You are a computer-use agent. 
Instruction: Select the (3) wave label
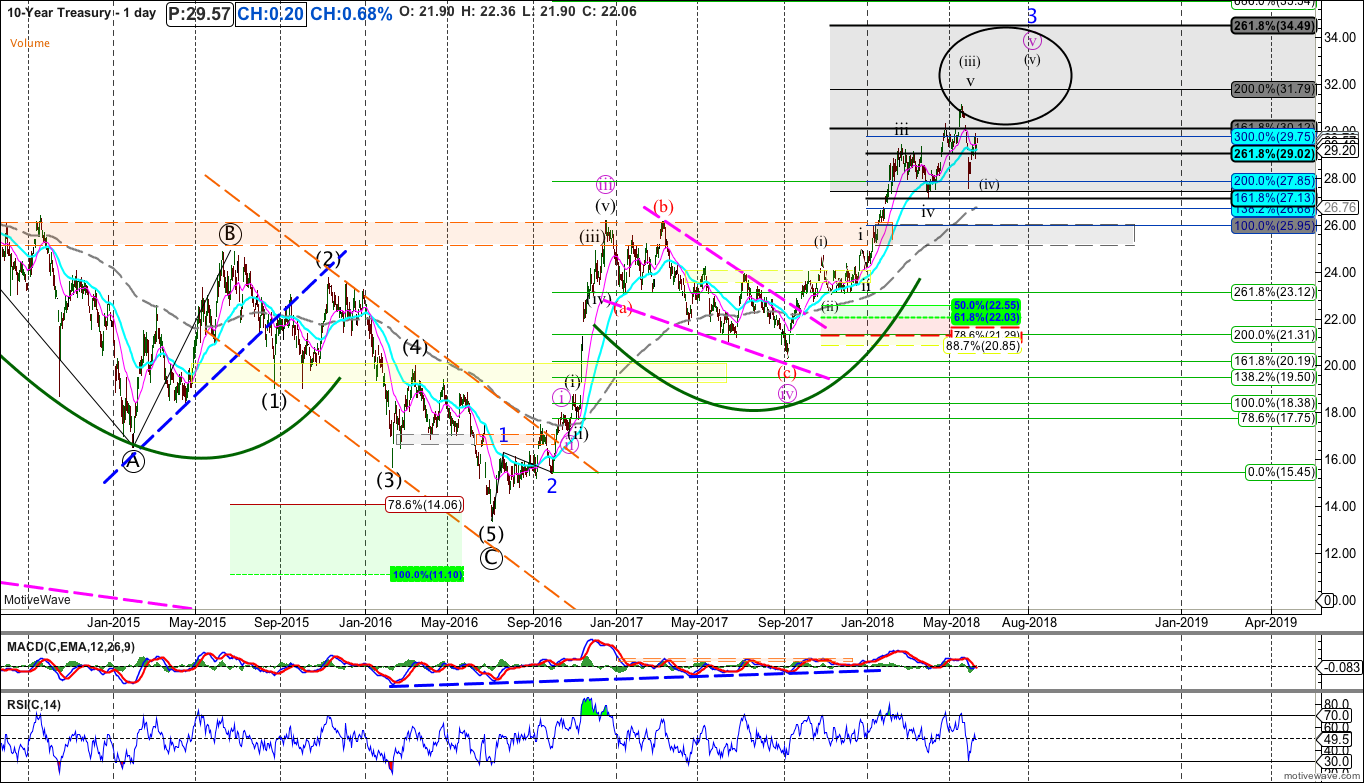389,479
